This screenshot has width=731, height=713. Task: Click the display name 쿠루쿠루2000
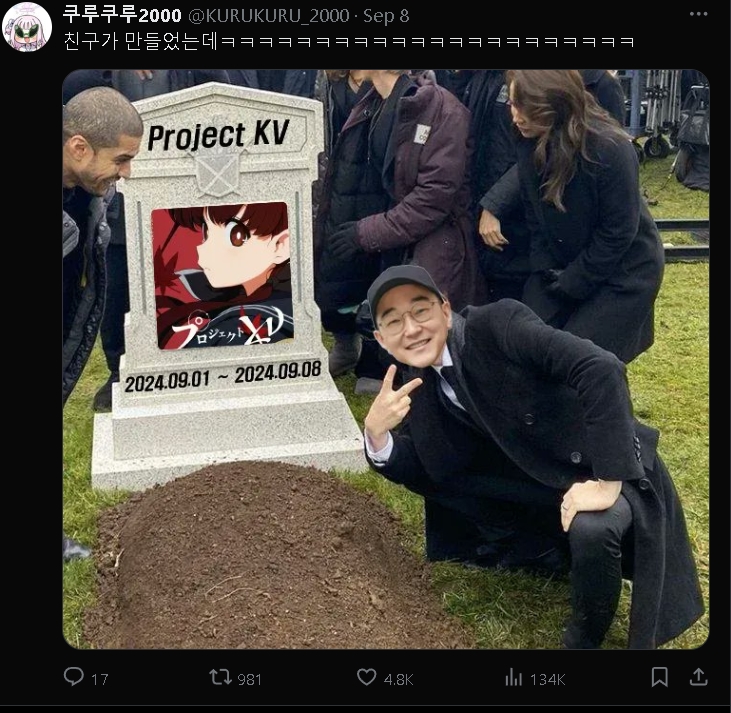point(122,15)
